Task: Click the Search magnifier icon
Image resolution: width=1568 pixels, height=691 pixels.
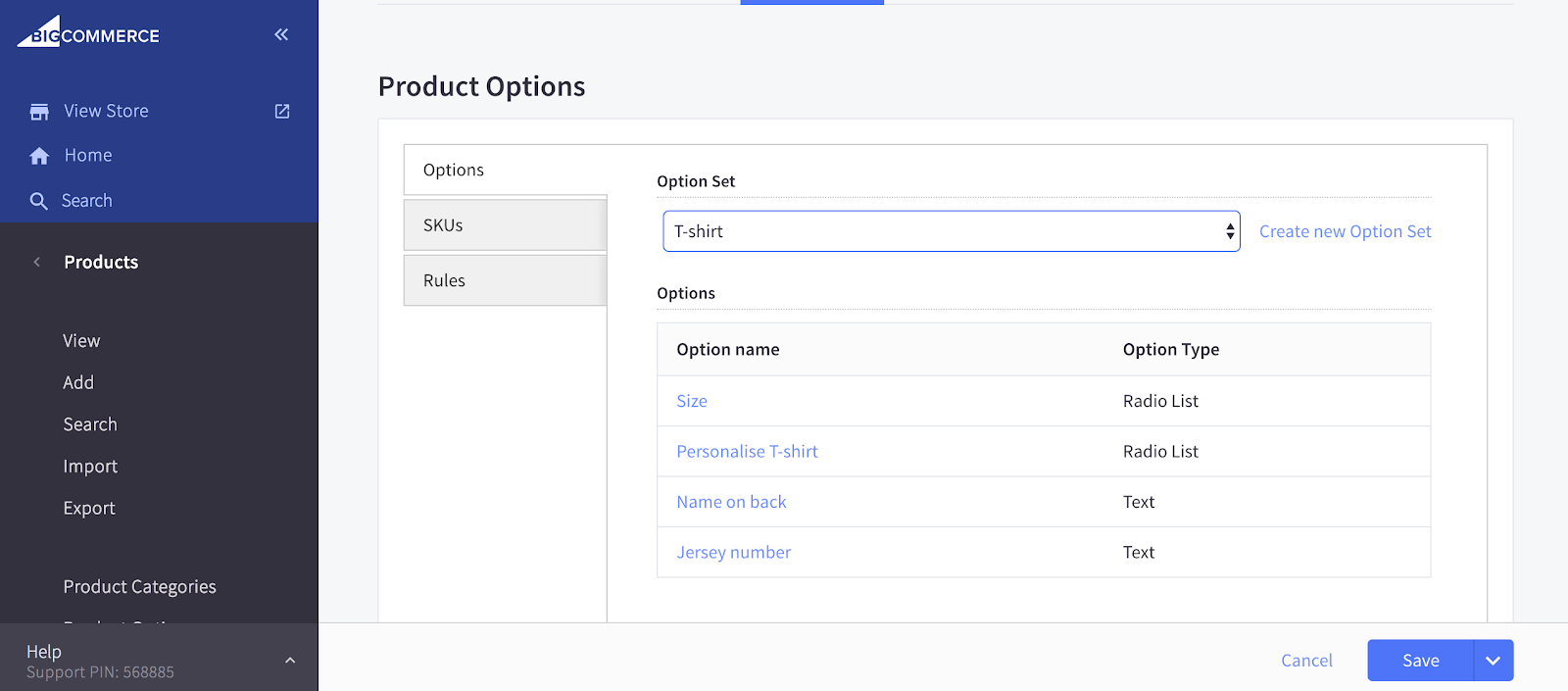Action: click(x=39, y=201)
